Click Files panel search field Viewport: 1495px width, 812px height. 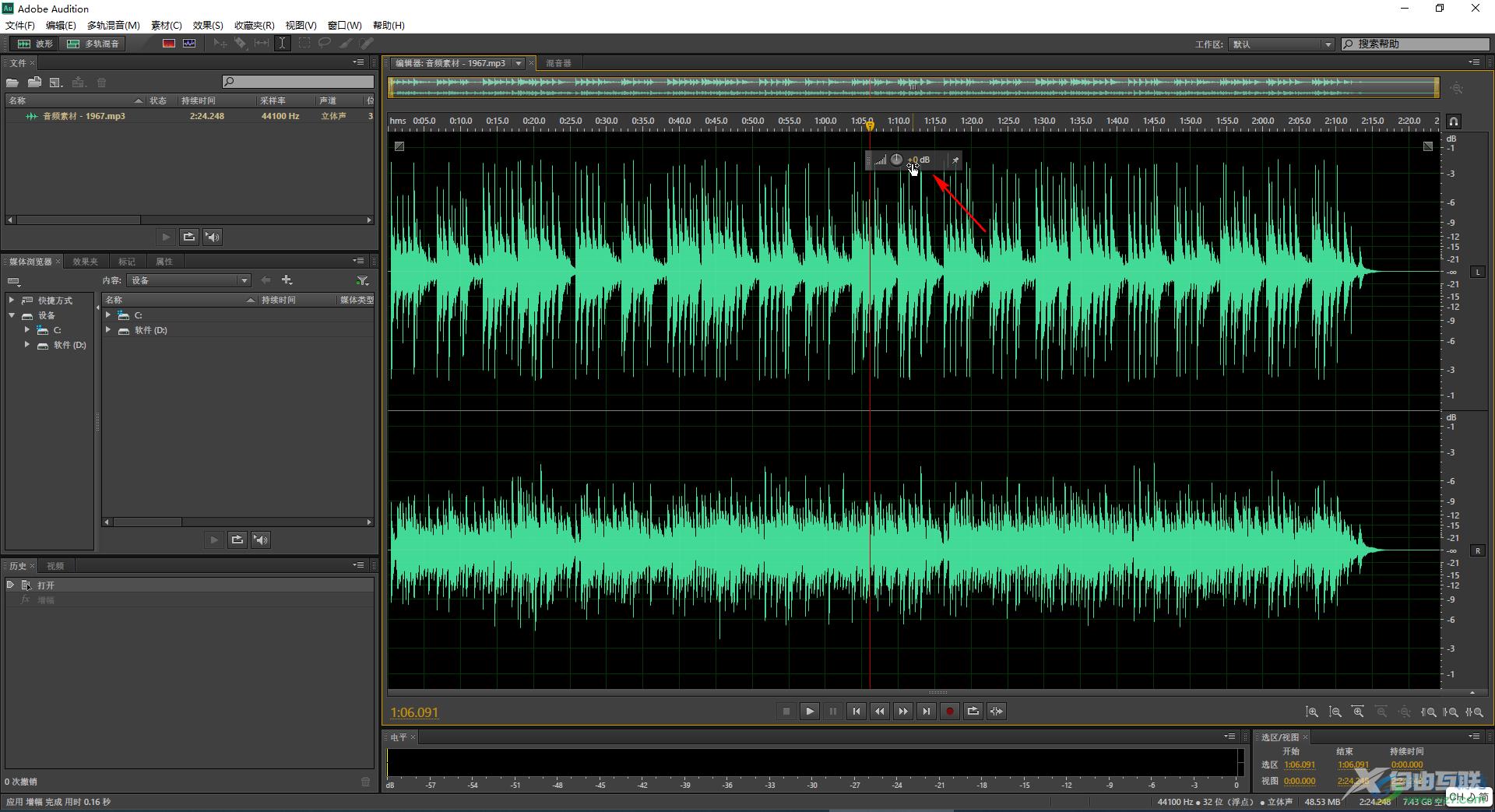point(298,82)
